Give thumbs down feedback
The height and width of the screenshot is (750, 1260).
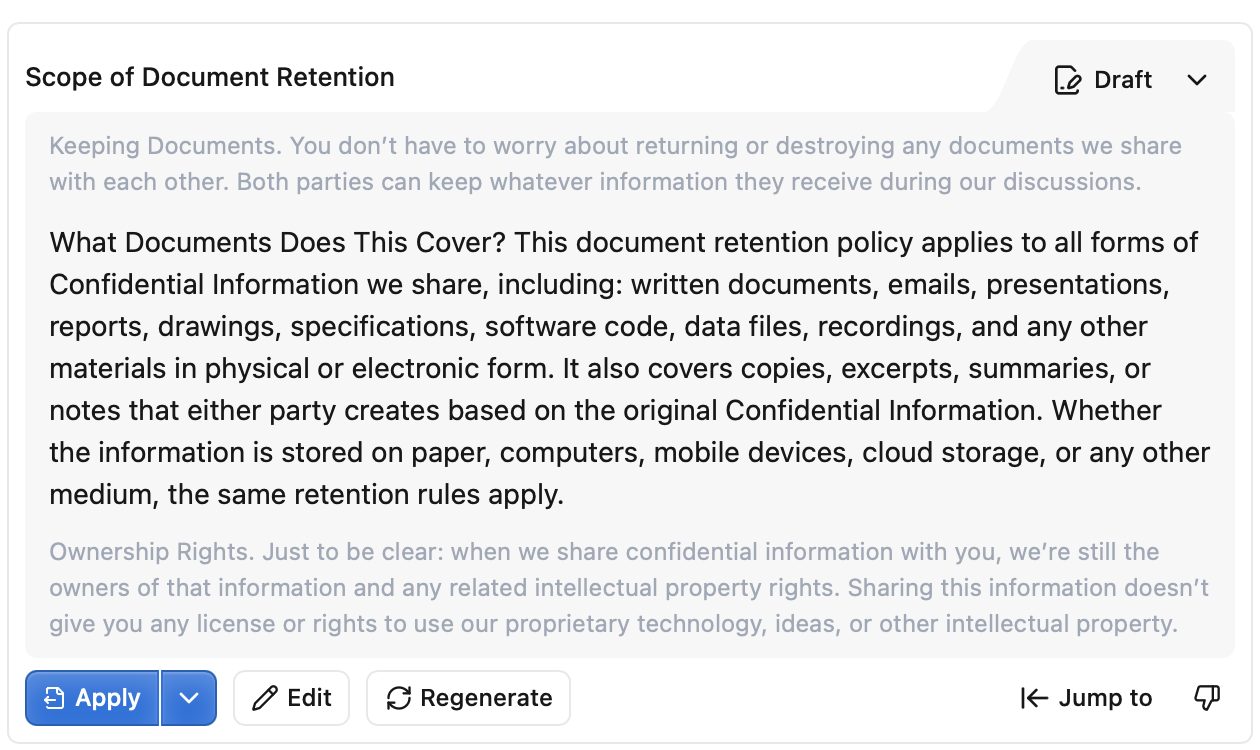[1208, 698]
